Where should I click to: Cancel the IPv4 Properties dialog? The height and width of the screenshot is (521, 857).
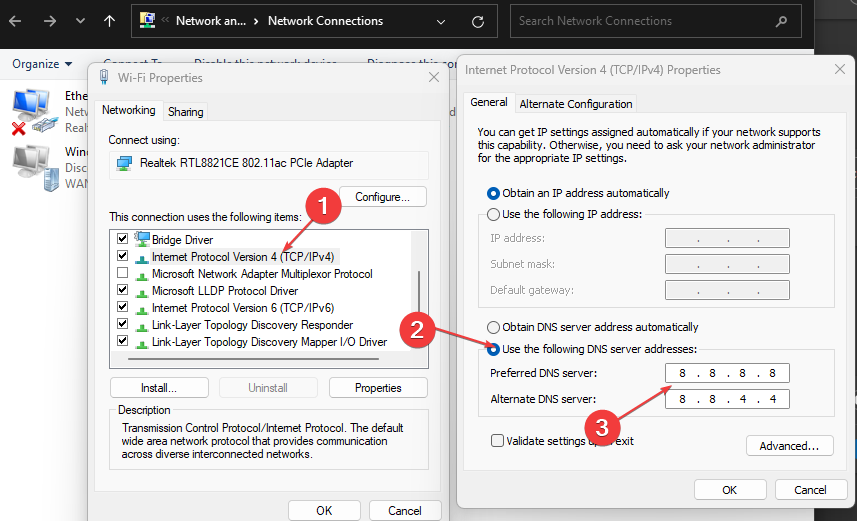(811, 490)
